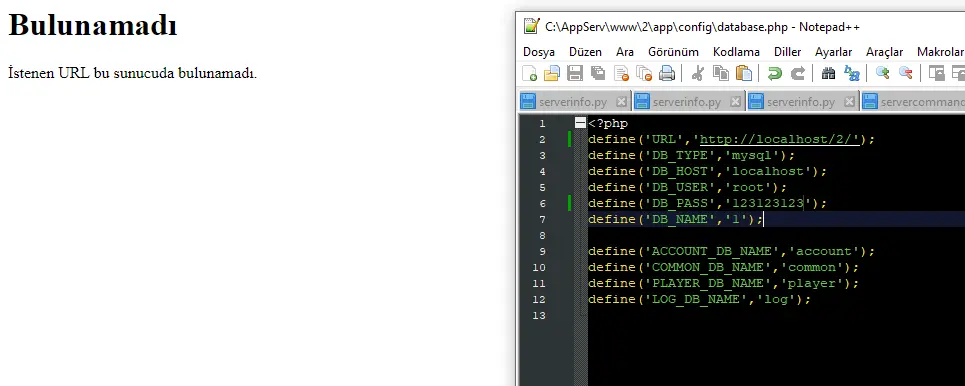Undo the last edit with the green arrow
Image resolution: width=965 pixels, height=386 pixels.
pos(774,73)
